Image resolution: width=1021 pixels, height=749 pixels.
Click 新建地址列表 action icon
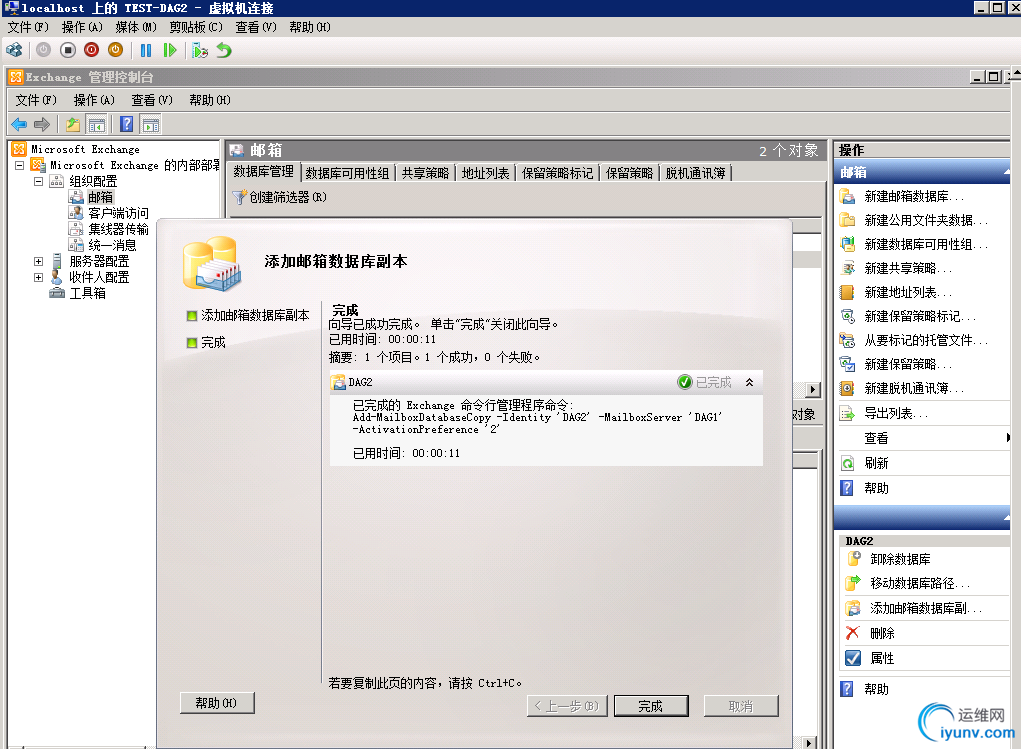pyautogui.click(x=847, y=292)
